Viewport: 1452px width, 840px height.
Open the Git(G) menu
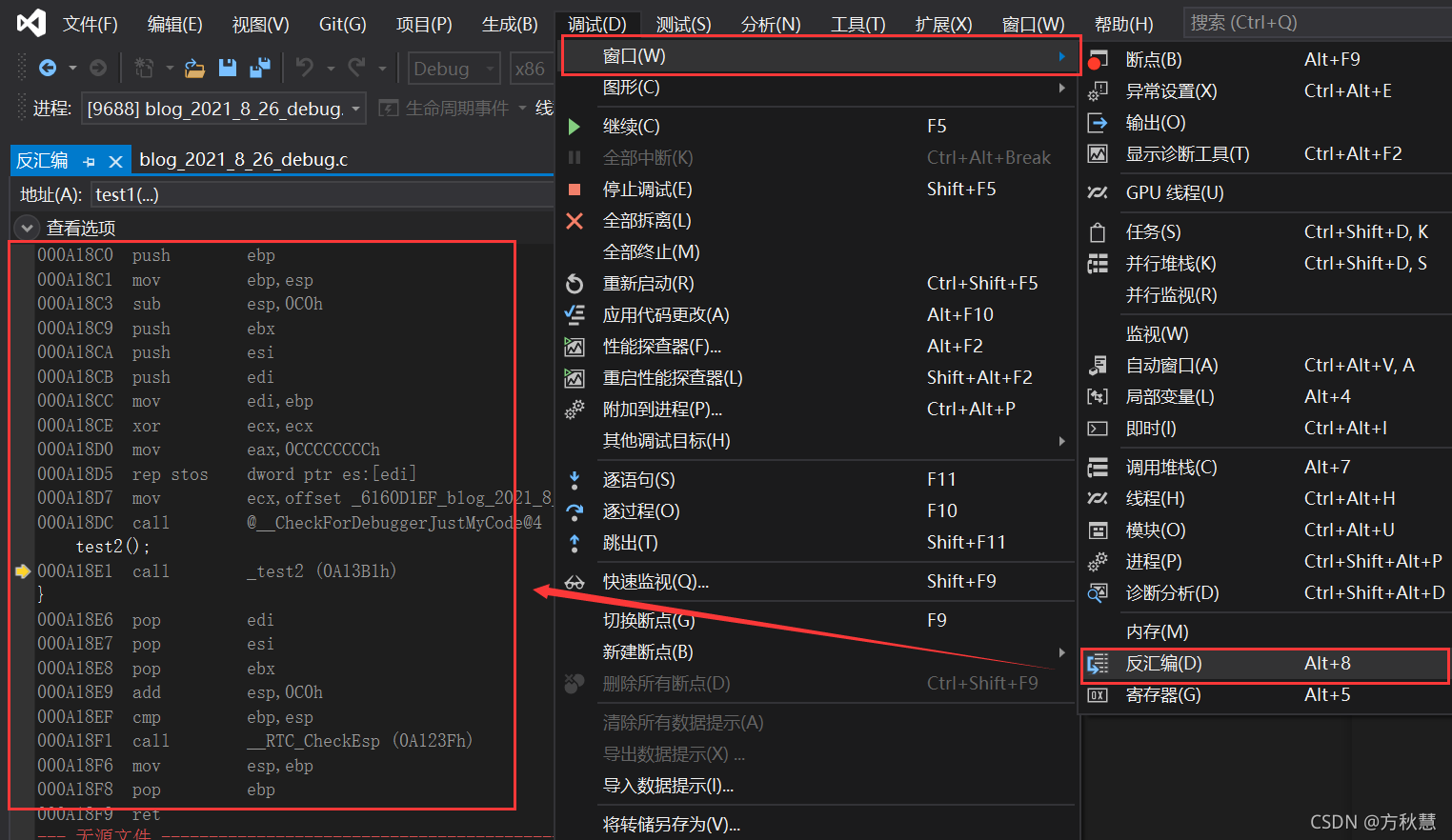(342, 24)
